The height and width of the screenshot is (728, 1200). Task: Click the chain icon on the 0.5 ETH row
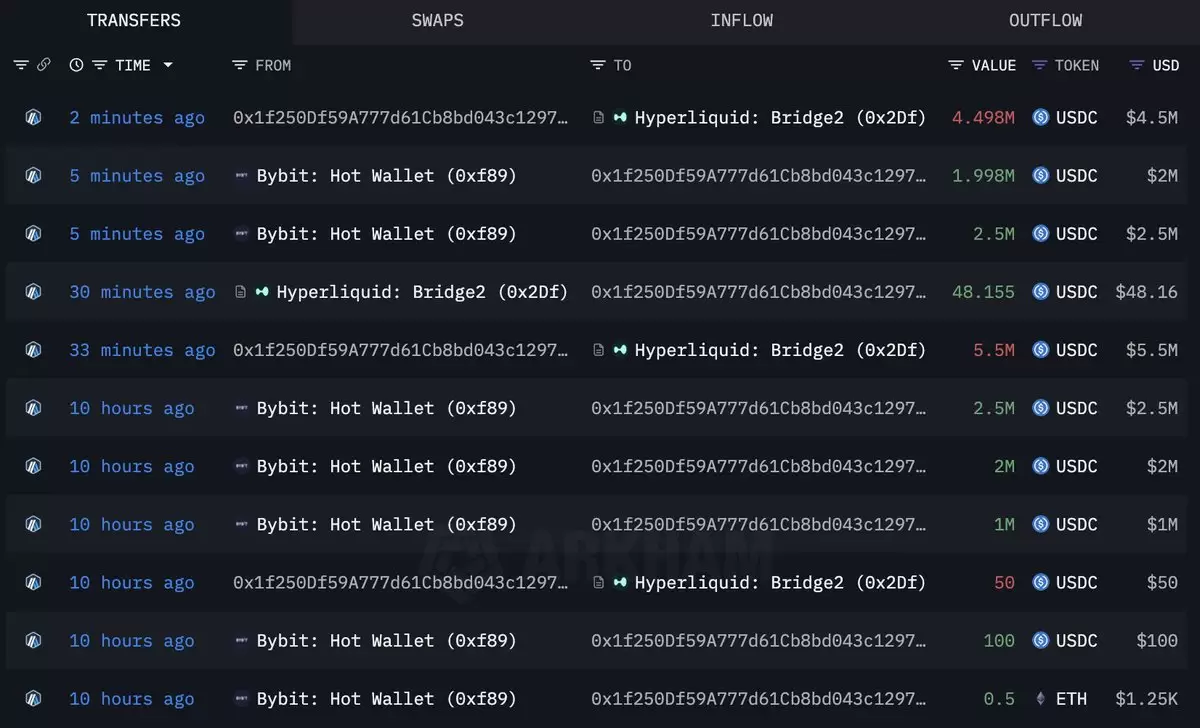click(34, 699)
